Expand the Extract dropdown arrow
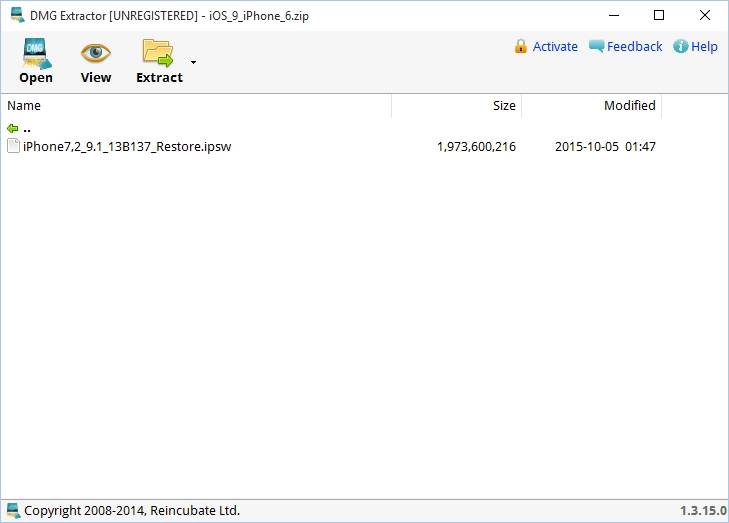 pyautogui.click(x=193, y=62)
